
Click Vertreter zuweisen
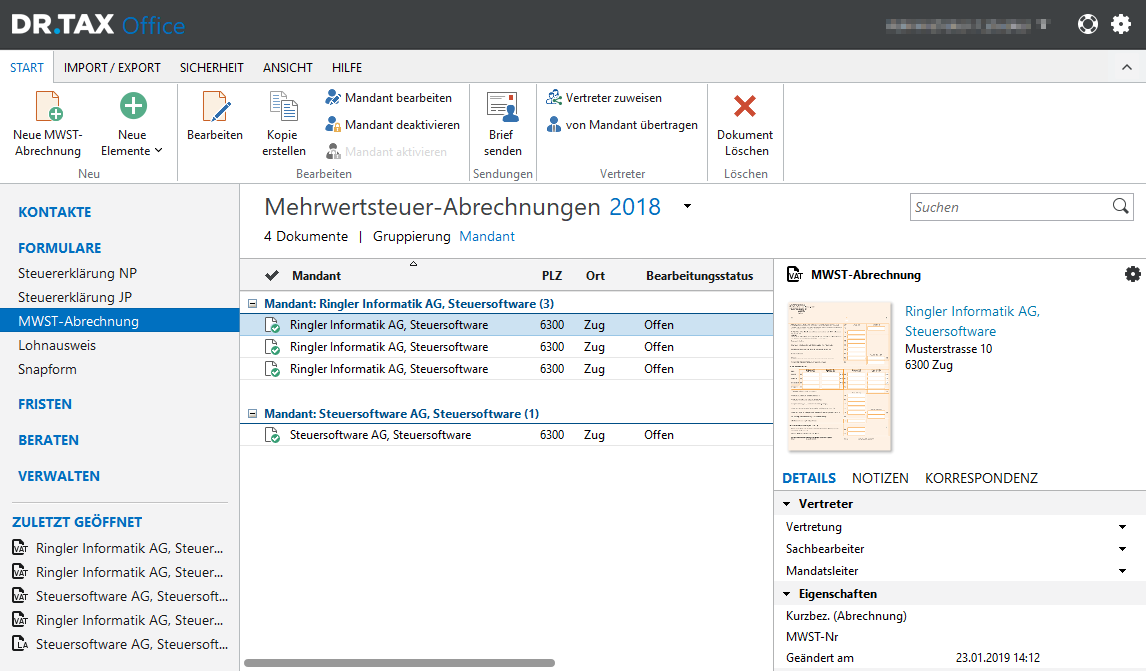coord(604,97)
